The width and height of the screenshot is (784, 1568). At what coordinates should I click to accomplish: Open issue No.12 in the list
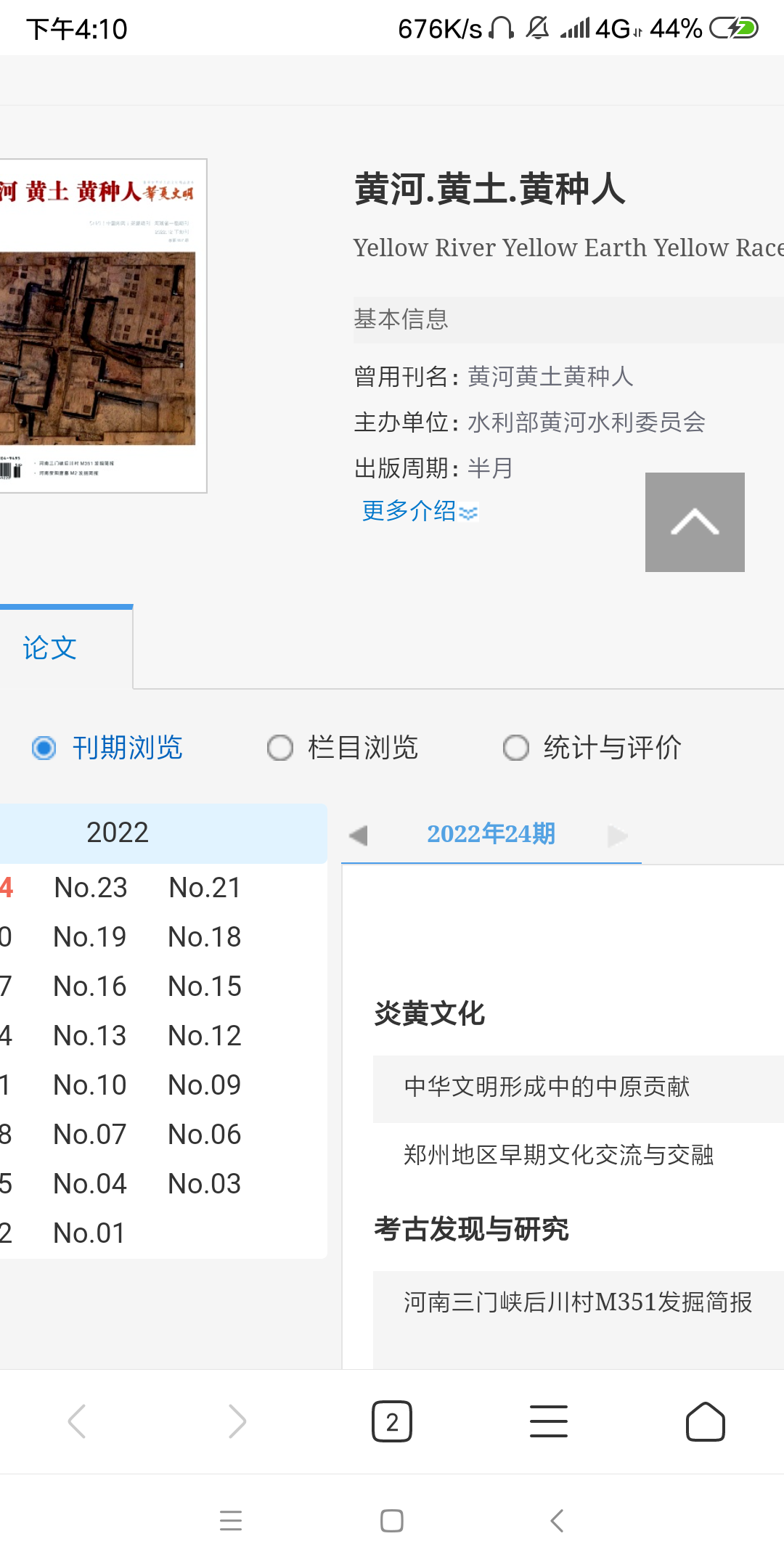[205, 1036]
